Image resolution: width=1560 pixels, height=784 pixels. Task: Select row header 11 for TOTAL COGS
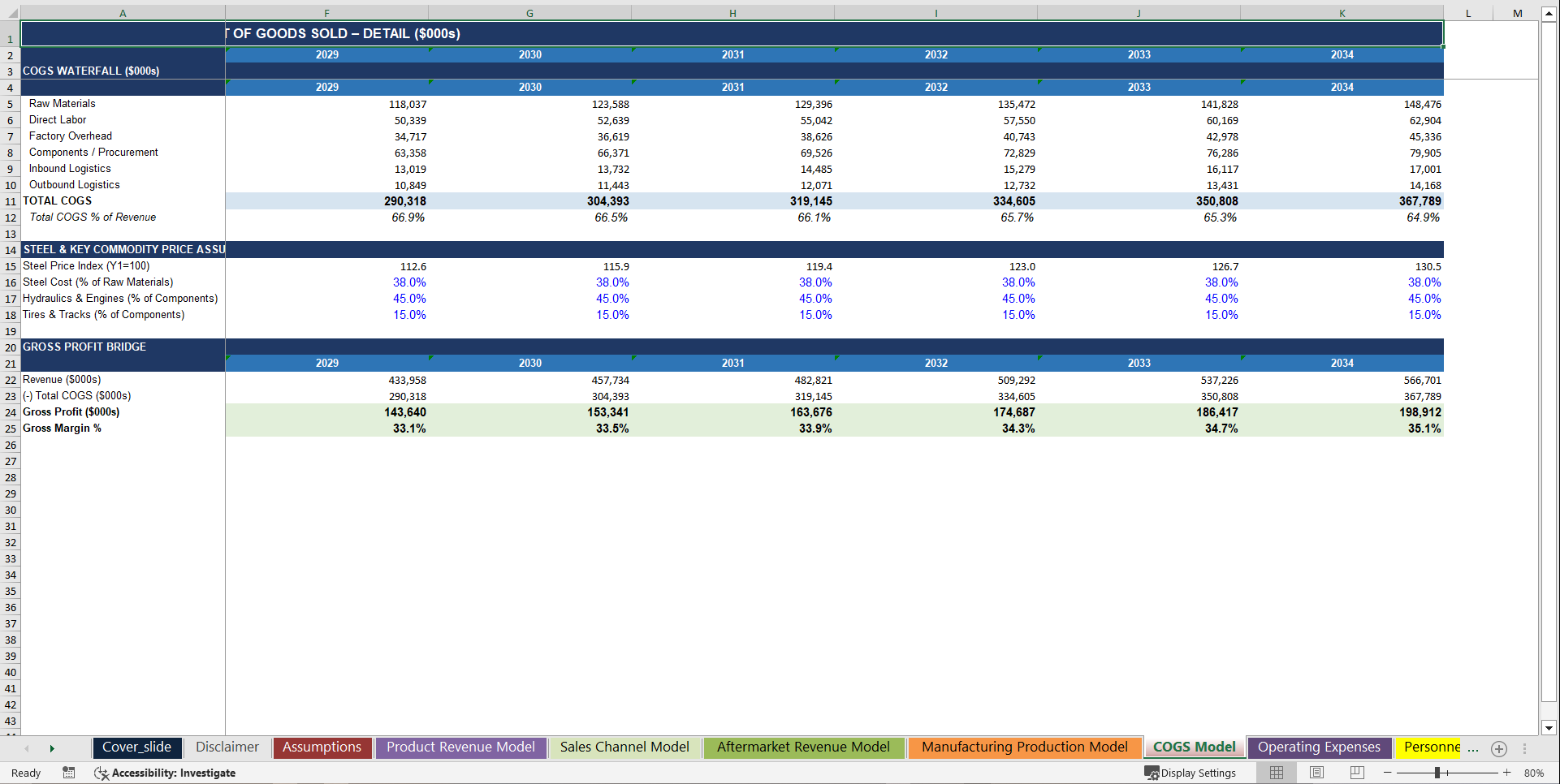[x=11, y=200]
